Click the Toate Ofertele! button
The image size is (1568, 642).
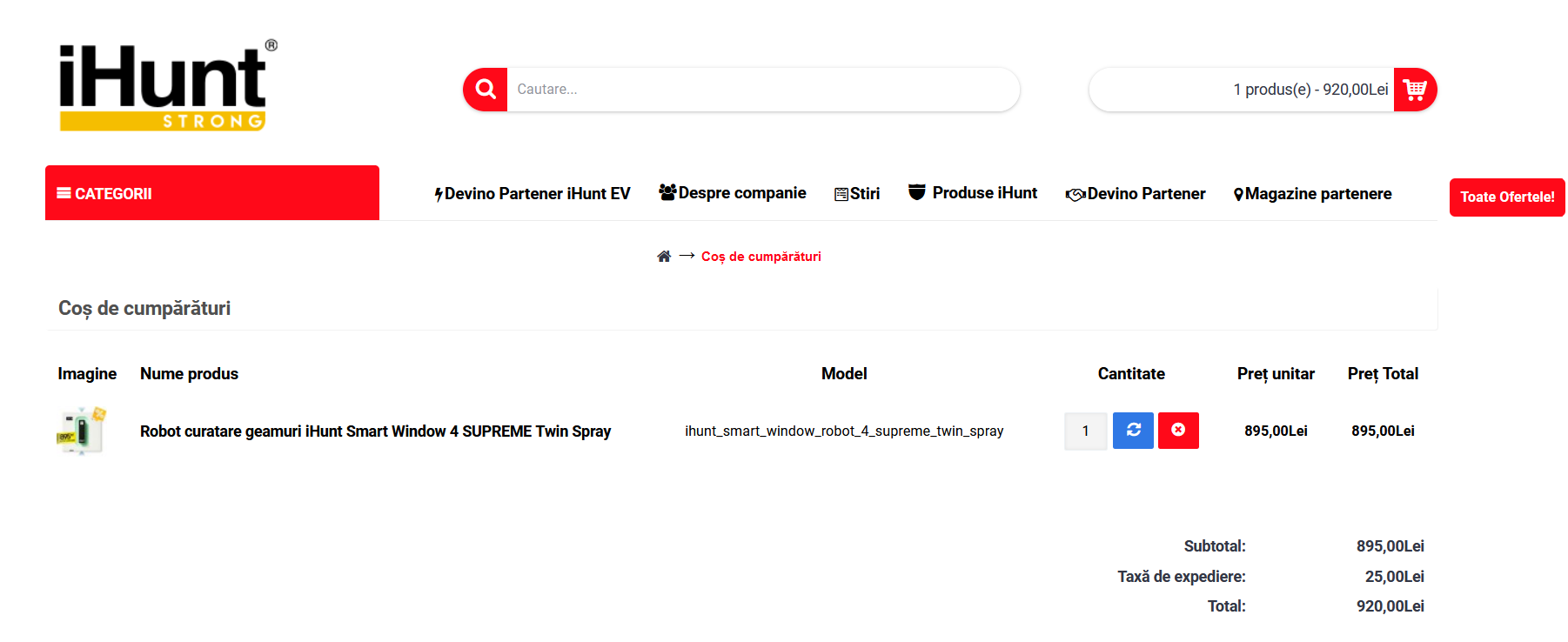[1507, 197]
